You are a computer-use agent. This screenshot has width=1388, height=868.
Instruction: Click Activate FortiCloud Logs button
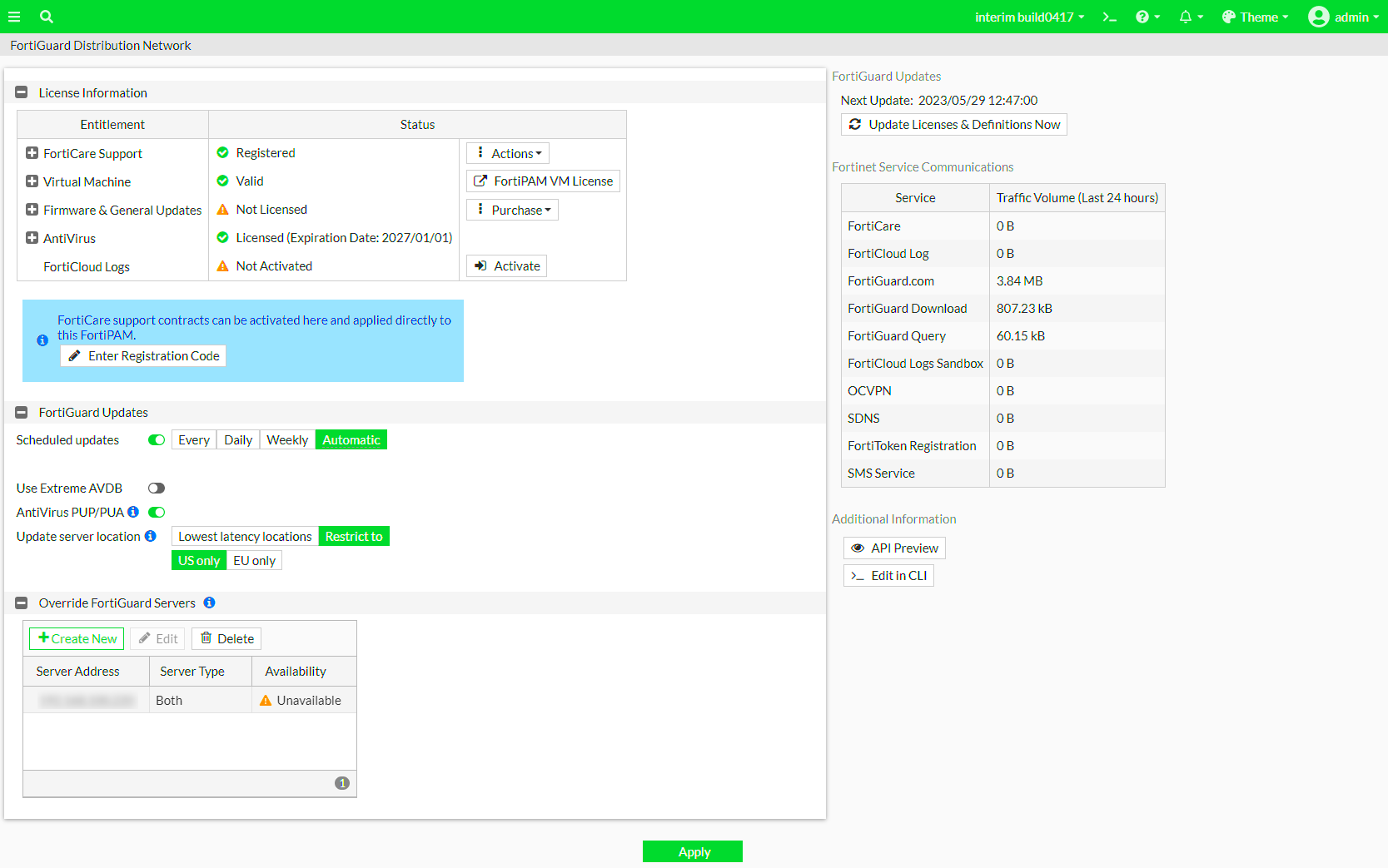(506, 266)
